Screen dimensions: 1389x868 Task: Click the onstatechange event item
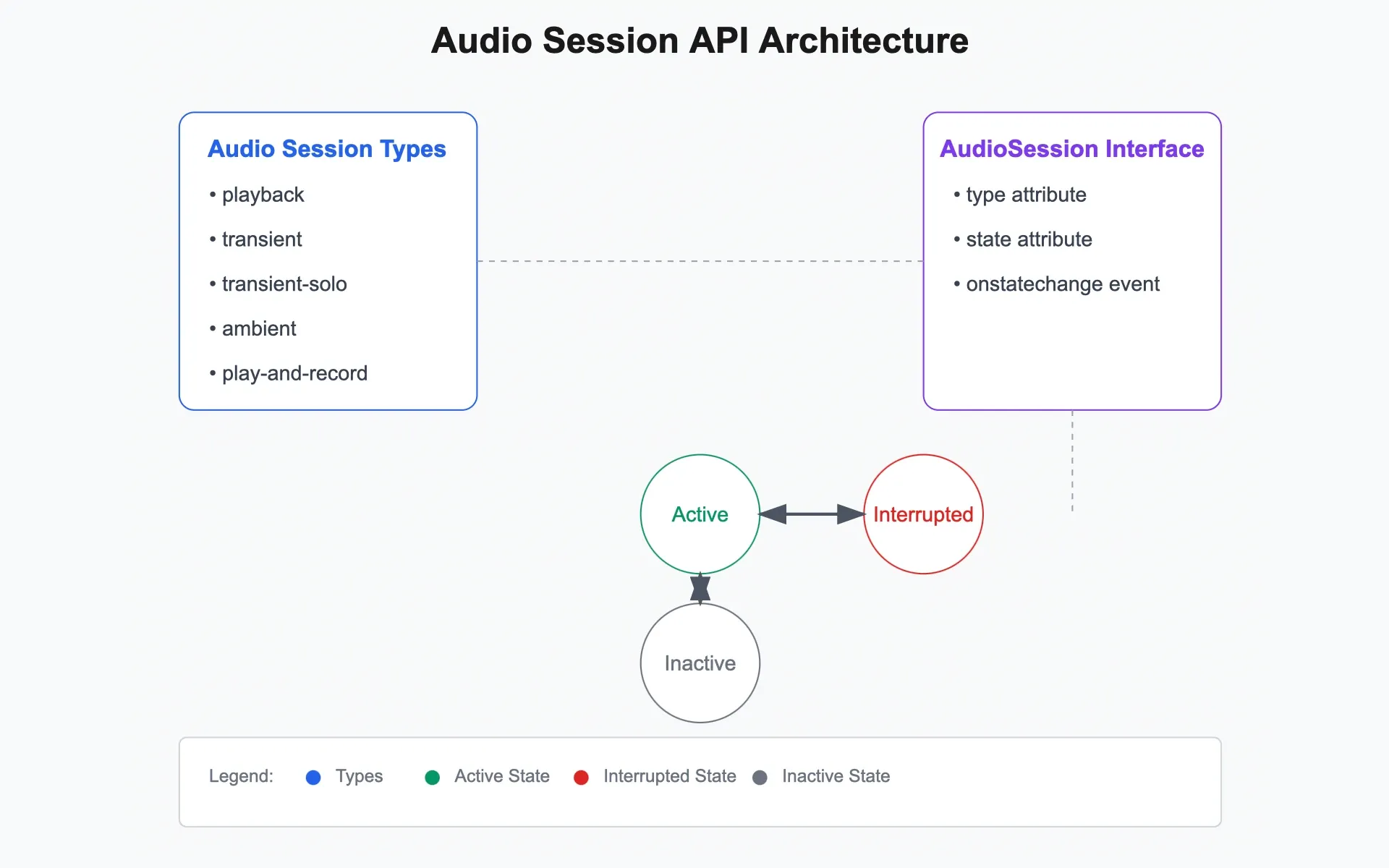[1063, 284]
